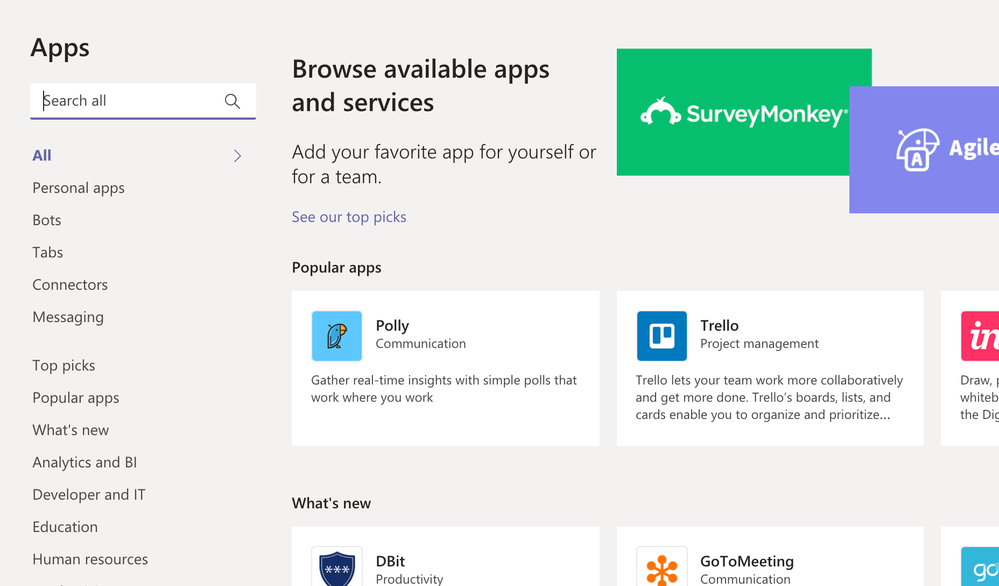Image resolution: width=999 pixels, height=586 pixels.
Task: Open Analytics and BI category
Action: click(85, 462)
